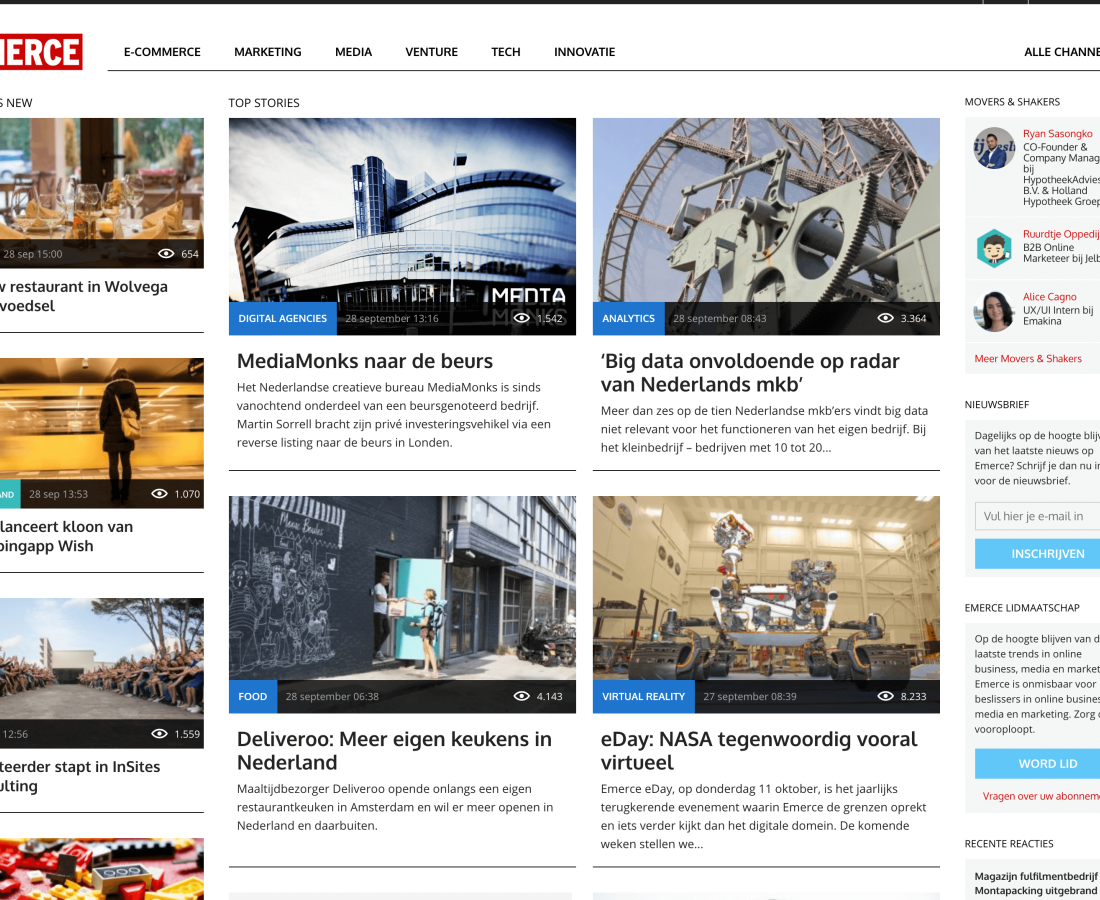This screenshot has width=1100, height=900.
Task: Click the DIGITAL AGENCIES category tag
Action: (283, 318)
